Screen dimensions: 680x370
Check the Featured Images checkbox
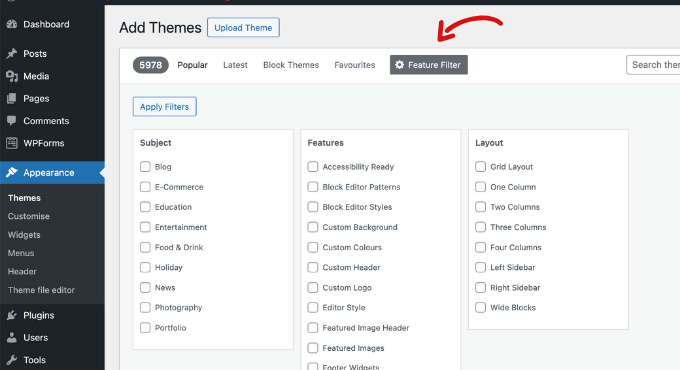pyautogui.click(x=313, y=348)
